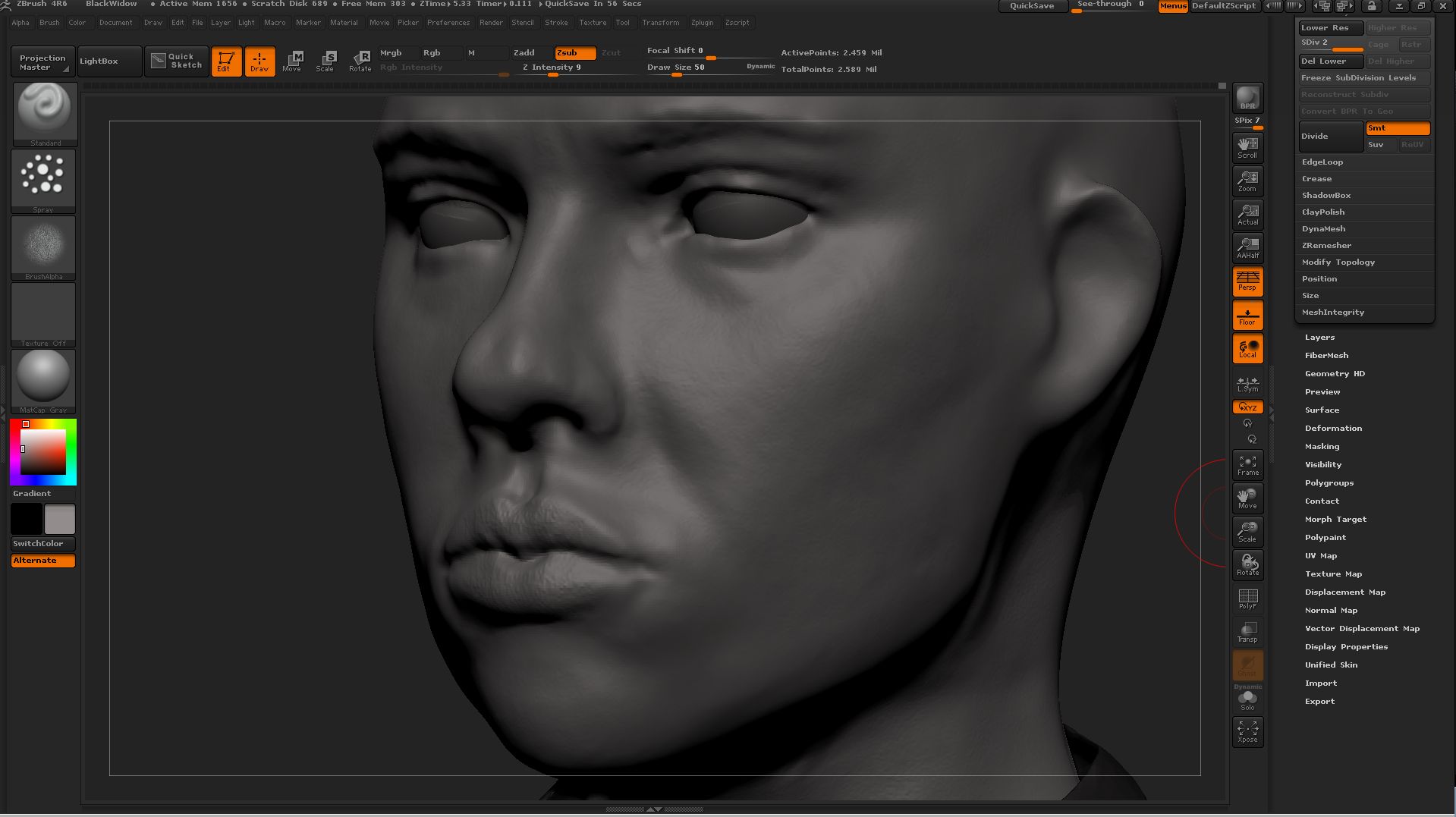Click the Frame mesh icon
1456x817 pixels.
[x=1247, y=464]
